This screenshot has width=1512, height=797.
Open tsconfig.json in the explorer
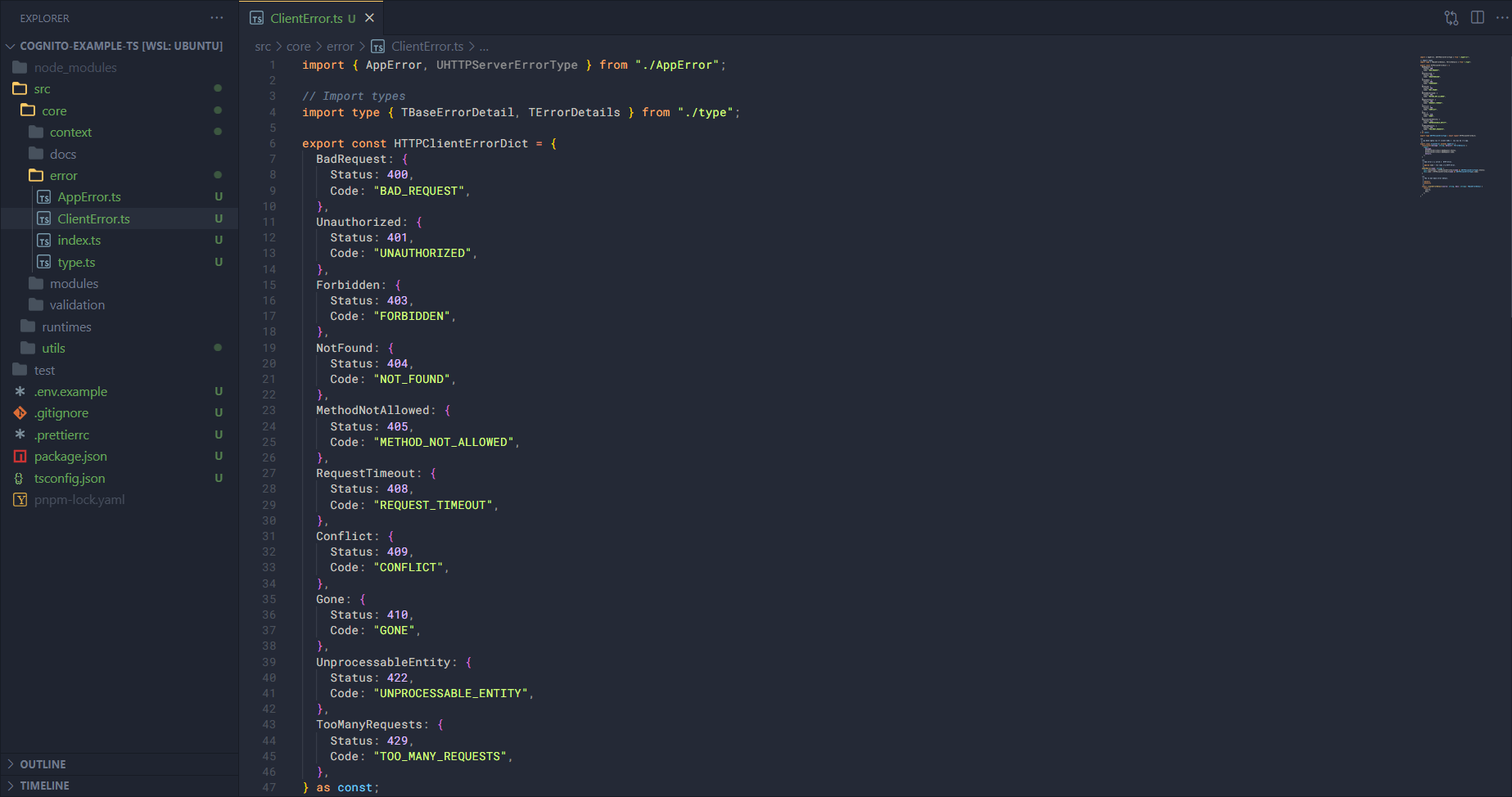point(70,479)
